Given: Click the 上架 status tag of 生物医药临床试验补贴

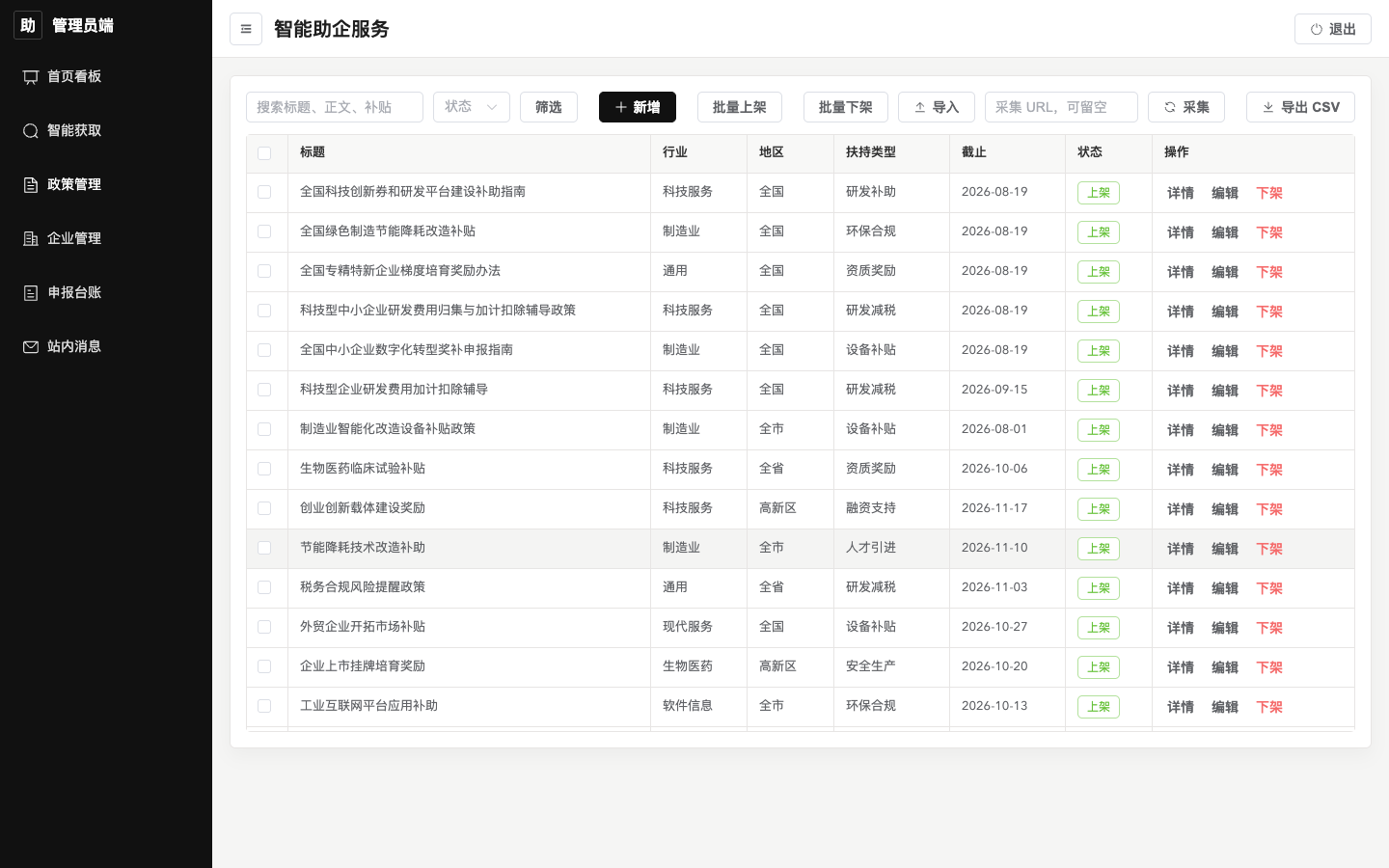Looking at the screenshot, I should click(1099, 470).
